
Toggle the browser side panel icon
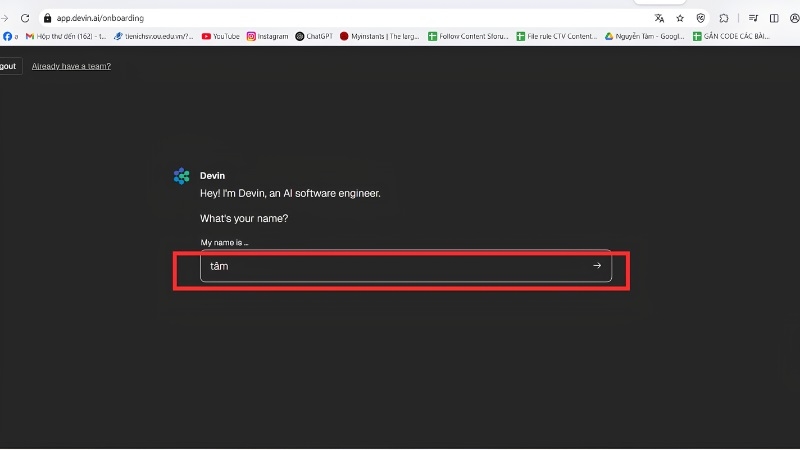pos(774,18)
